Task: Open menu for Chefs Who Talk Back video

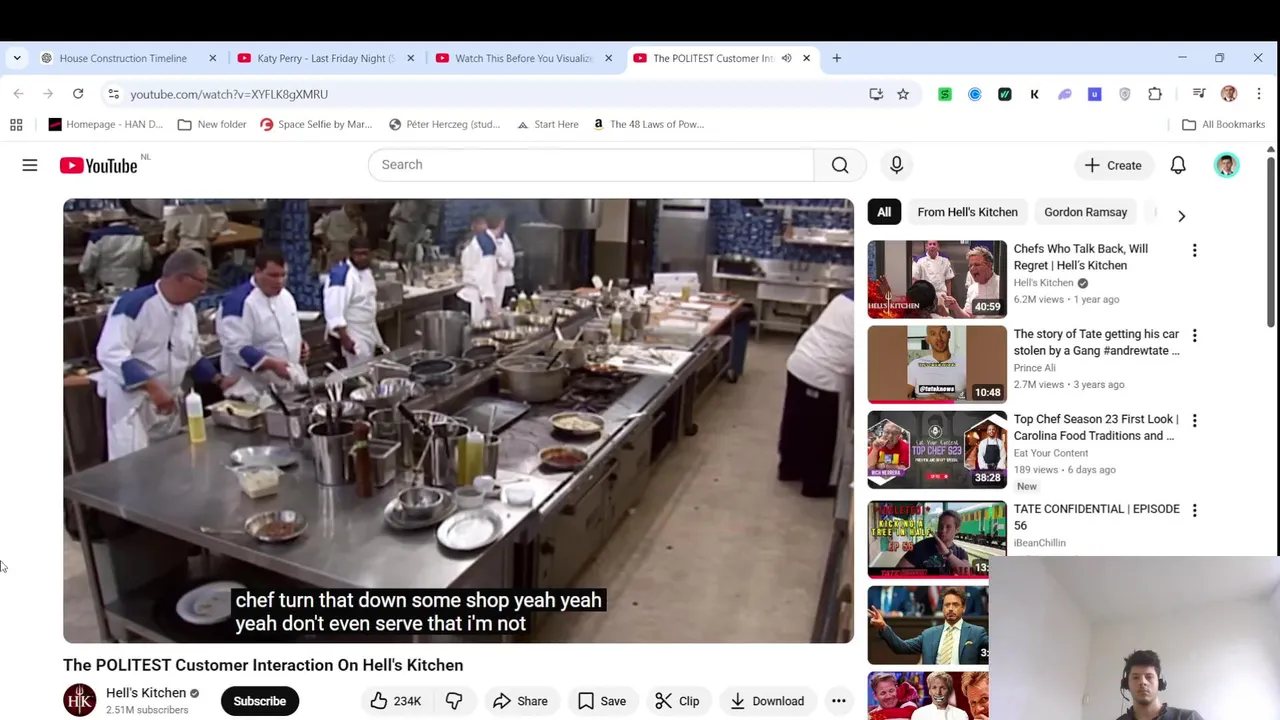Action: pyautogui.click(x=1194, y=250)
